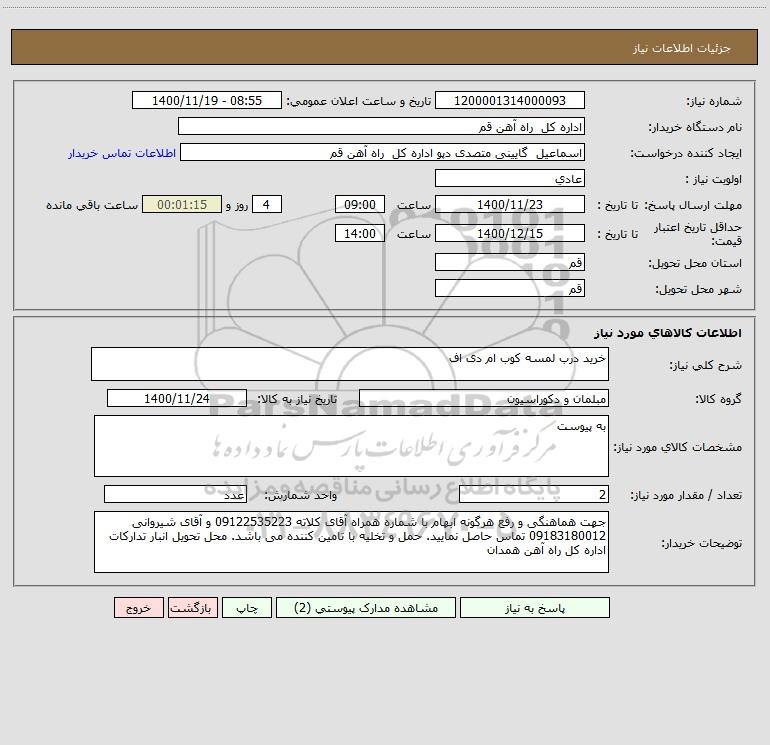Image resolution: width=770 pixels, height=745 pixels.
Task: Click the شرح کلی نیاز label
Action: click(x=706, y=365)
